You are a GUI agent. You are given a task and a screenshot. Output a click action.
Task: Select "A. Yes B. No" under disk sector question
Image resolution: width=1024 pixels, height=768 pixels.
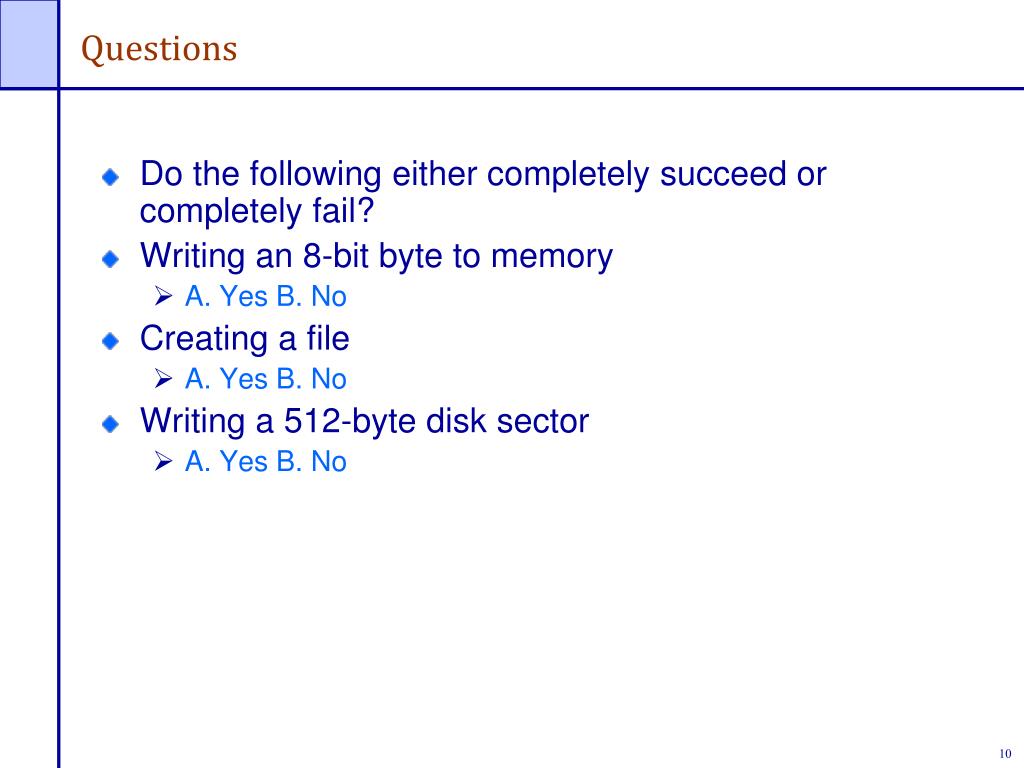click(x=266, y=461)
